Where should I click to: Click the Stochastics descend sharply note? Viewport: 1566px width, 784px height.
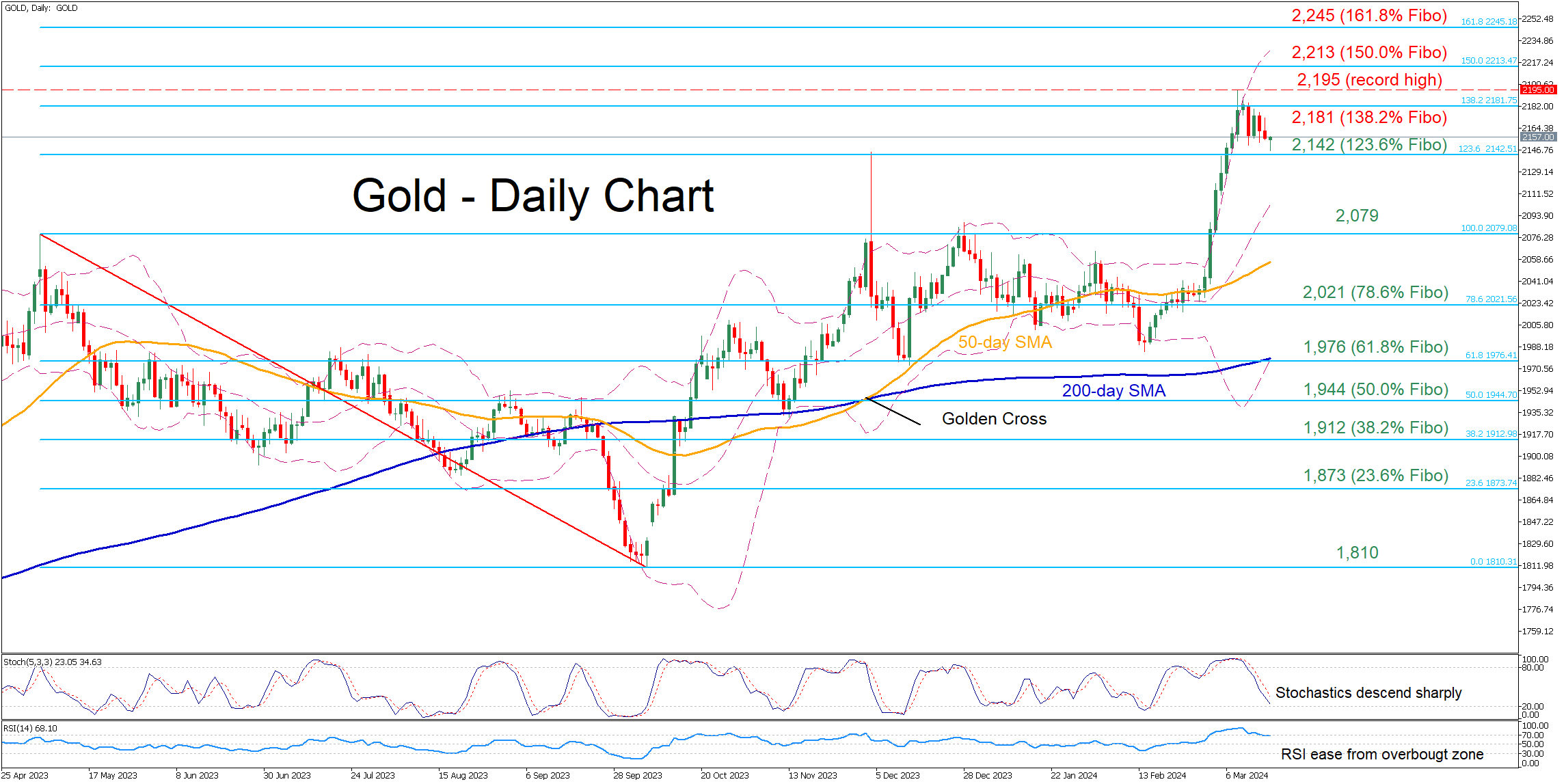tap(1368, 693)
